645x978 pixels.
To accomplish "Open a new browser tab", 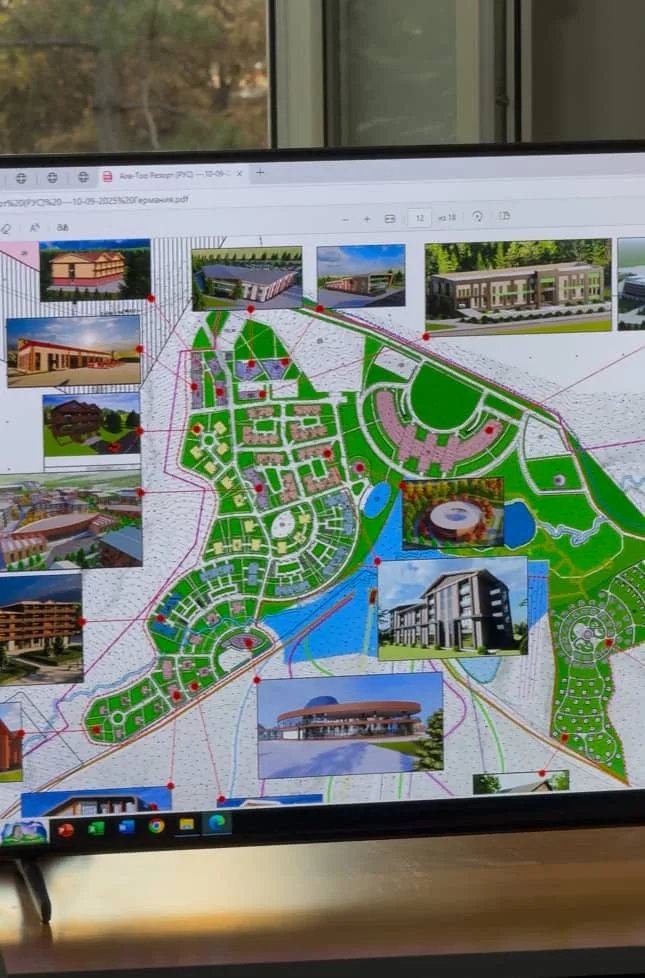I will point(260,172).
